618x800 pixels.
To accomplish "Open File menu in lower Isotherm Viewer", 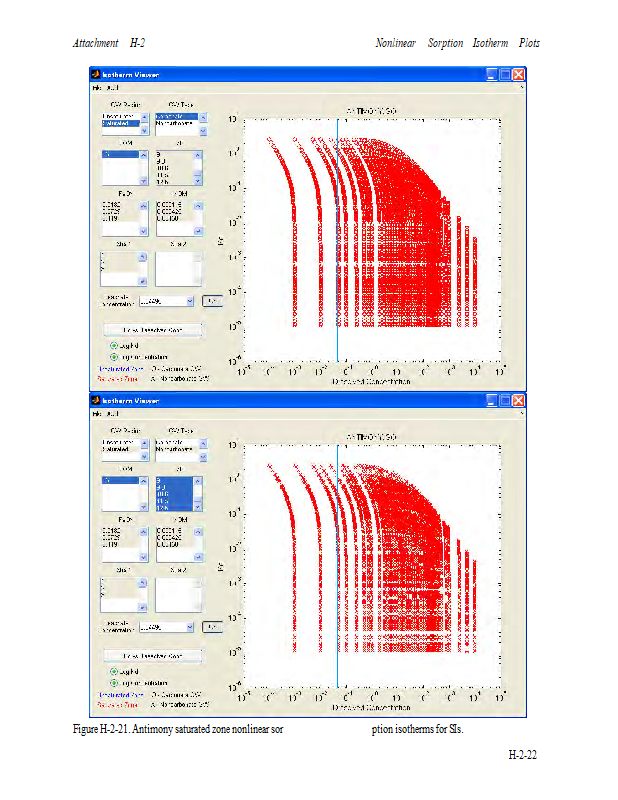I will (x=98, y=413).
